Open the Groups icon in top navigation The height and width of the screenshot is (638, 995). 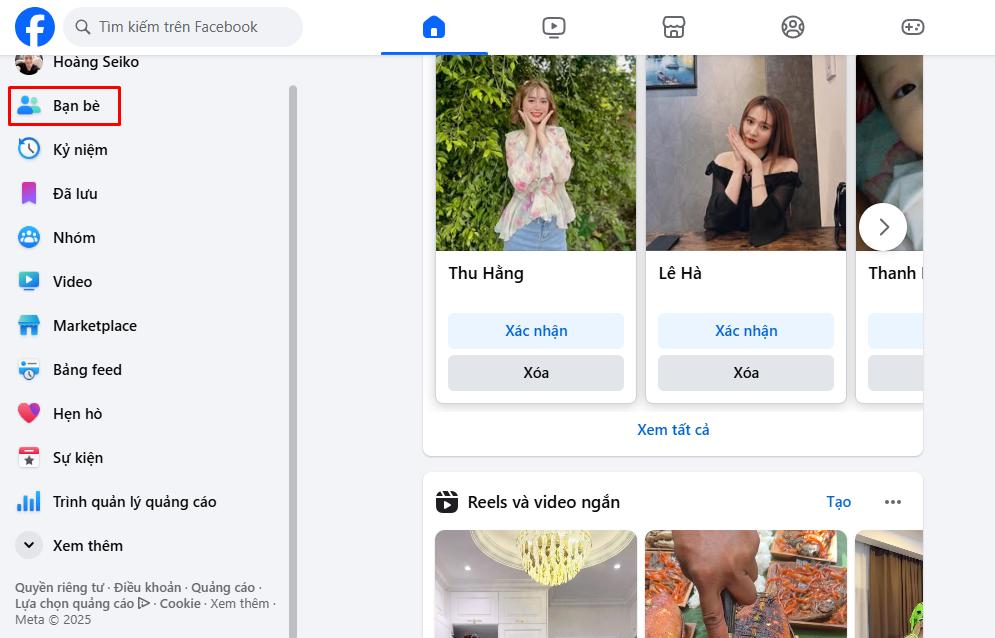pyautogui.click(x=793, y=27)
